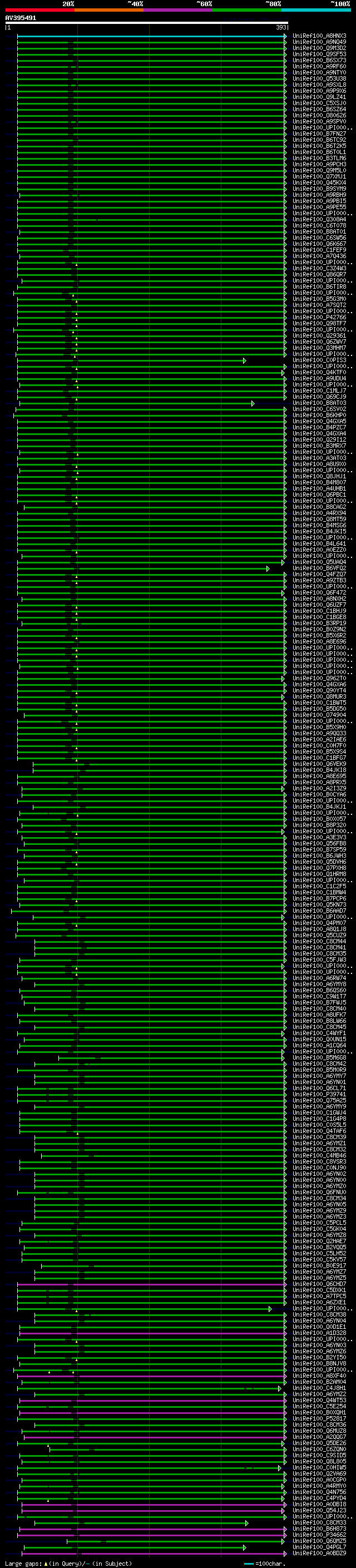Viewport: 356px width, 1568px height.
Task: Select the UniRef100_B6TC92 label
Action: click(319, 140)
